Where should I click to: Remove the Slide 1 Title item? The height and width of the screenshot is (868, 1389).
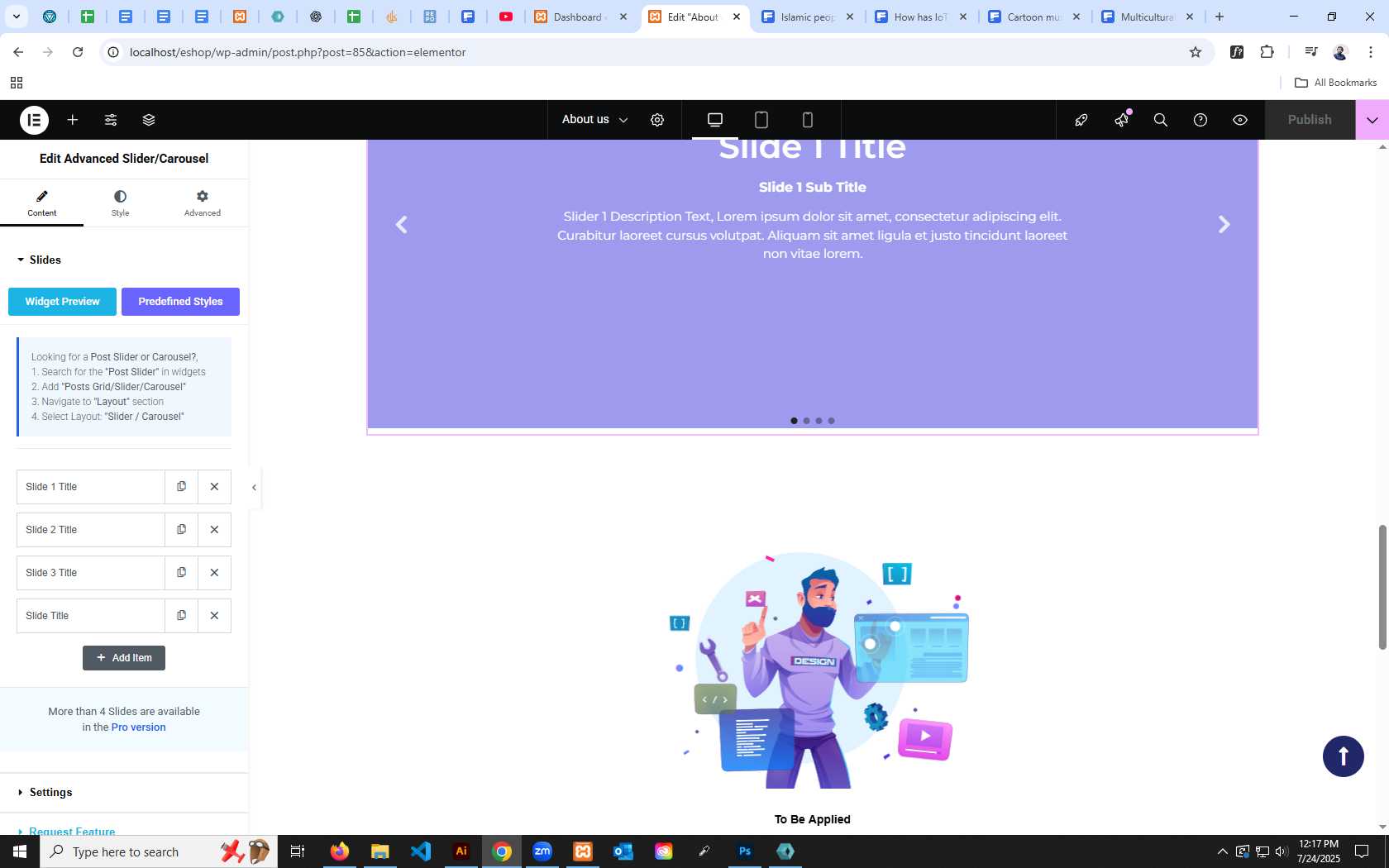(x=214, y=487)
